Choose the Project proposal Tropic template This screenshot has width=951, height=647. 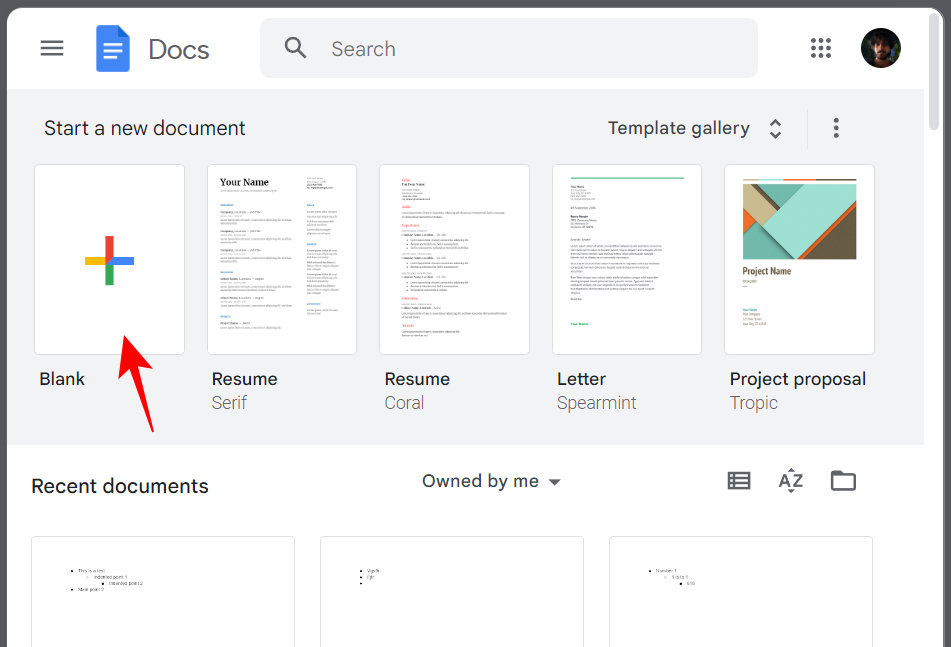click(799, 260)
